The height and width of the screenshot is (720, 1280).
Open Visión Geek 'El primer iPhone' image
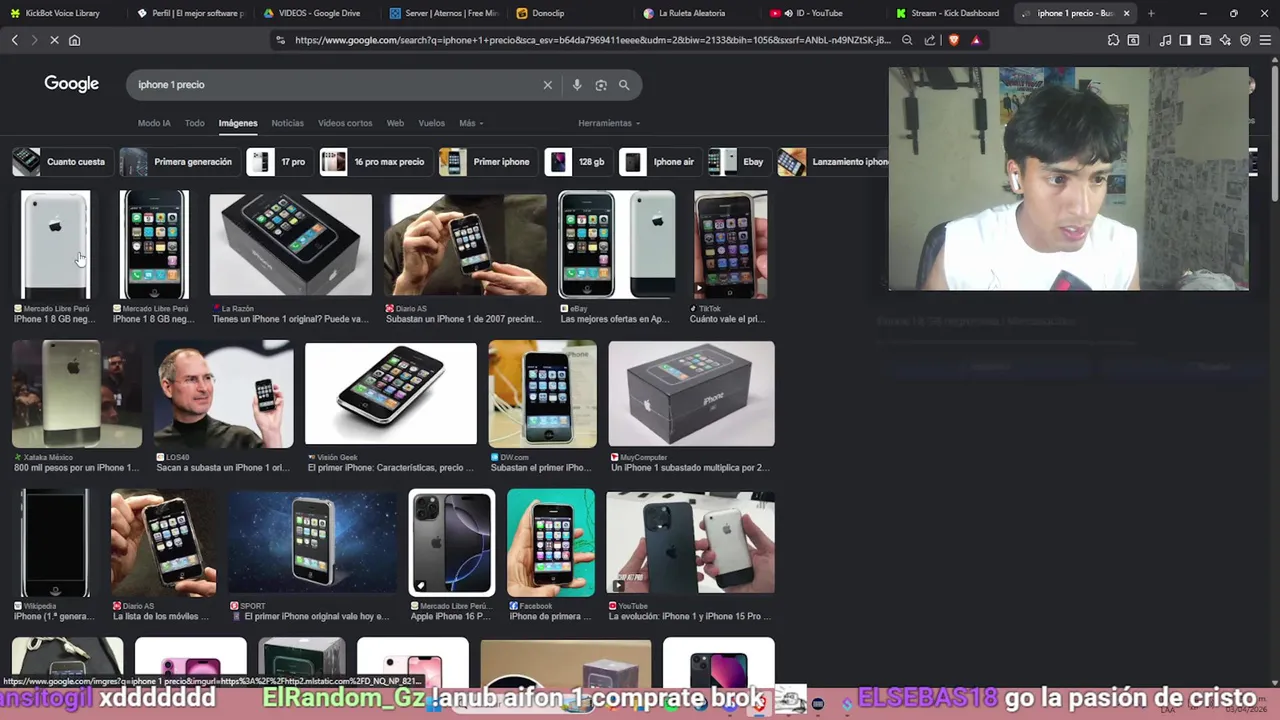coord(391,394)
